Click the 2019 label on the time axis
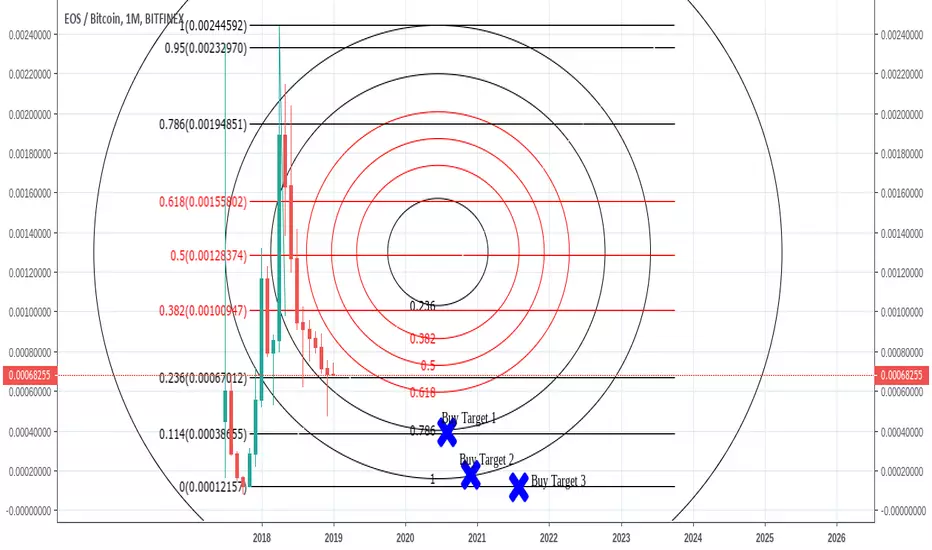 [333, 538]
